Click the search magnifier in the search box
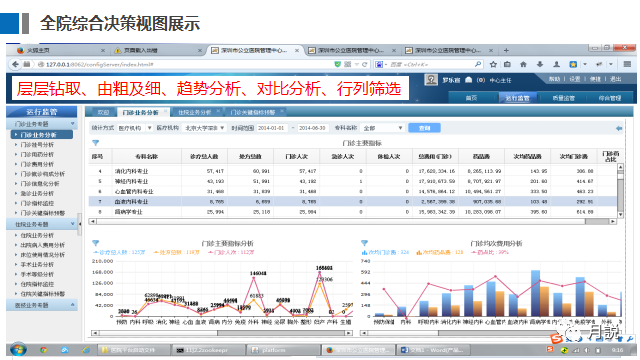Viewport: 640px width, 360px height. click(478, 64)
